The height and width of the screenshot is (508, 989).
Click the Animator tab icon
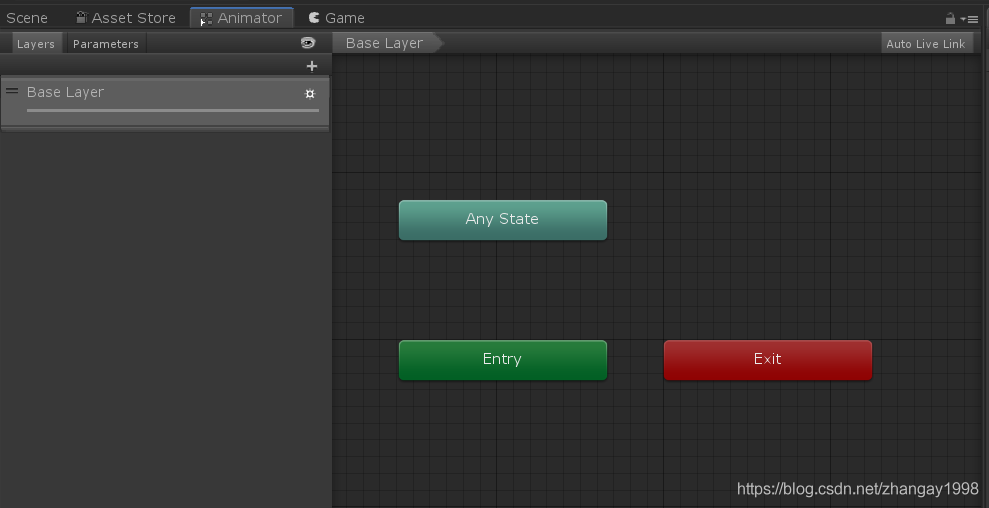206,19
